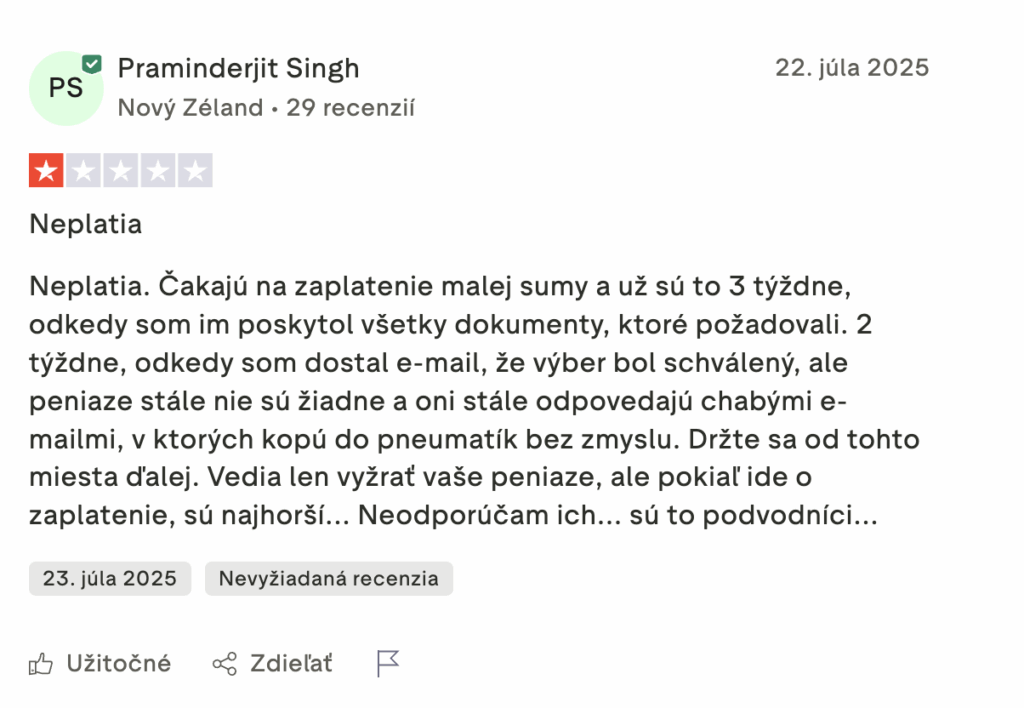This screenshot has width=1024, height=708.
Task: Click the red first star
Action: coord(46,171)
